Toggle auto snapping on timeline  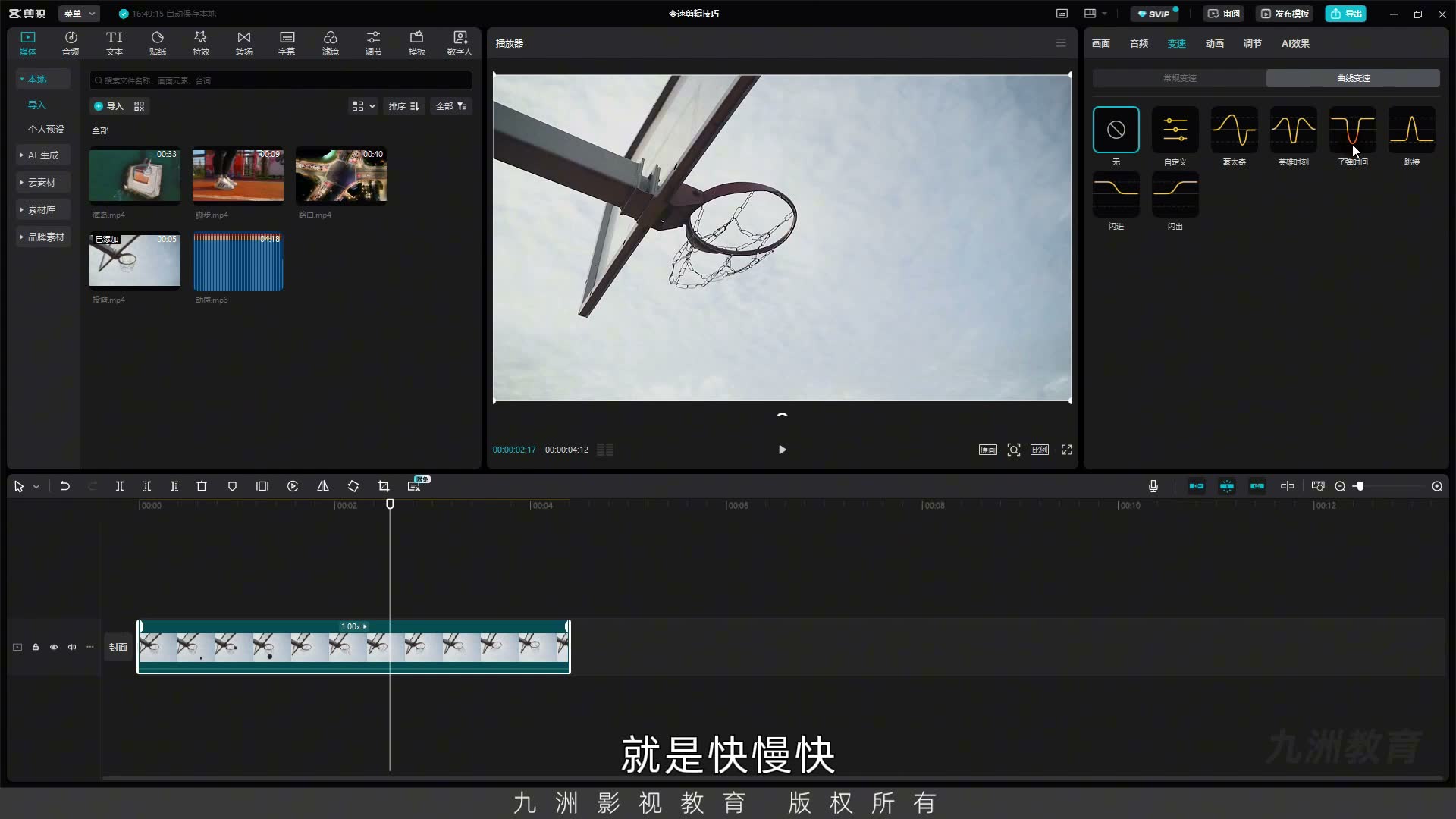tap(1227, 486)
